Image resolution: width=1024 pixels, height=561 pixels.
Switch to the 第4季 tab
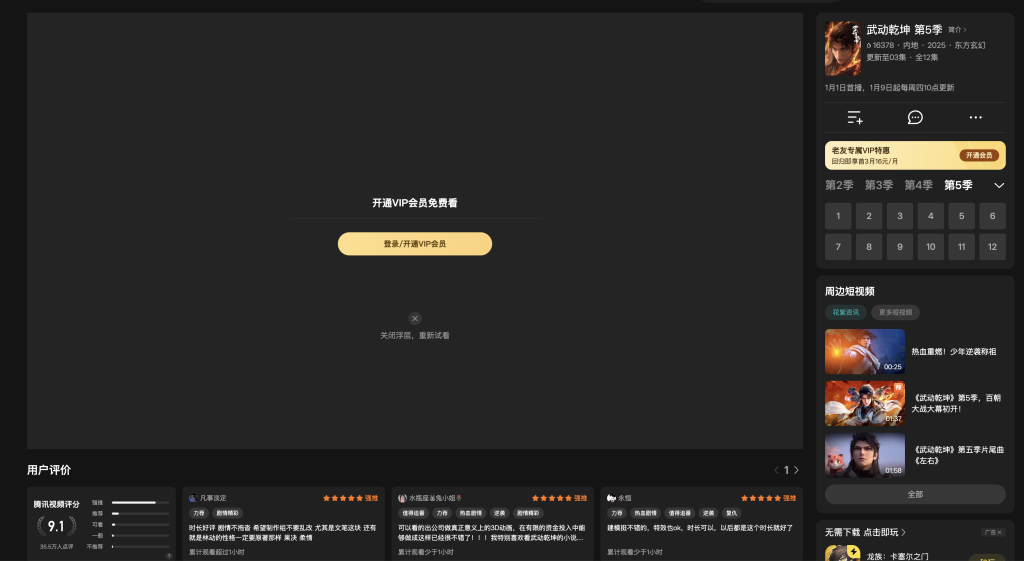918,185
